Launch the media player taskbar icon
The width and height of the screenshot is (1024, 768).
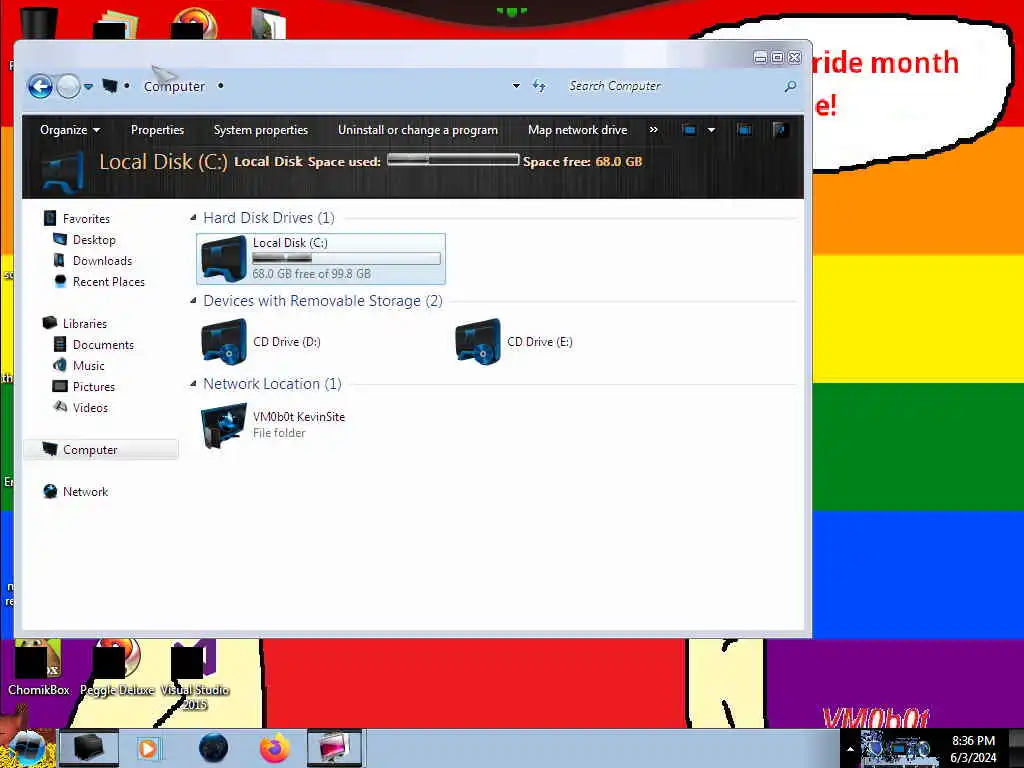coord(148,748)
